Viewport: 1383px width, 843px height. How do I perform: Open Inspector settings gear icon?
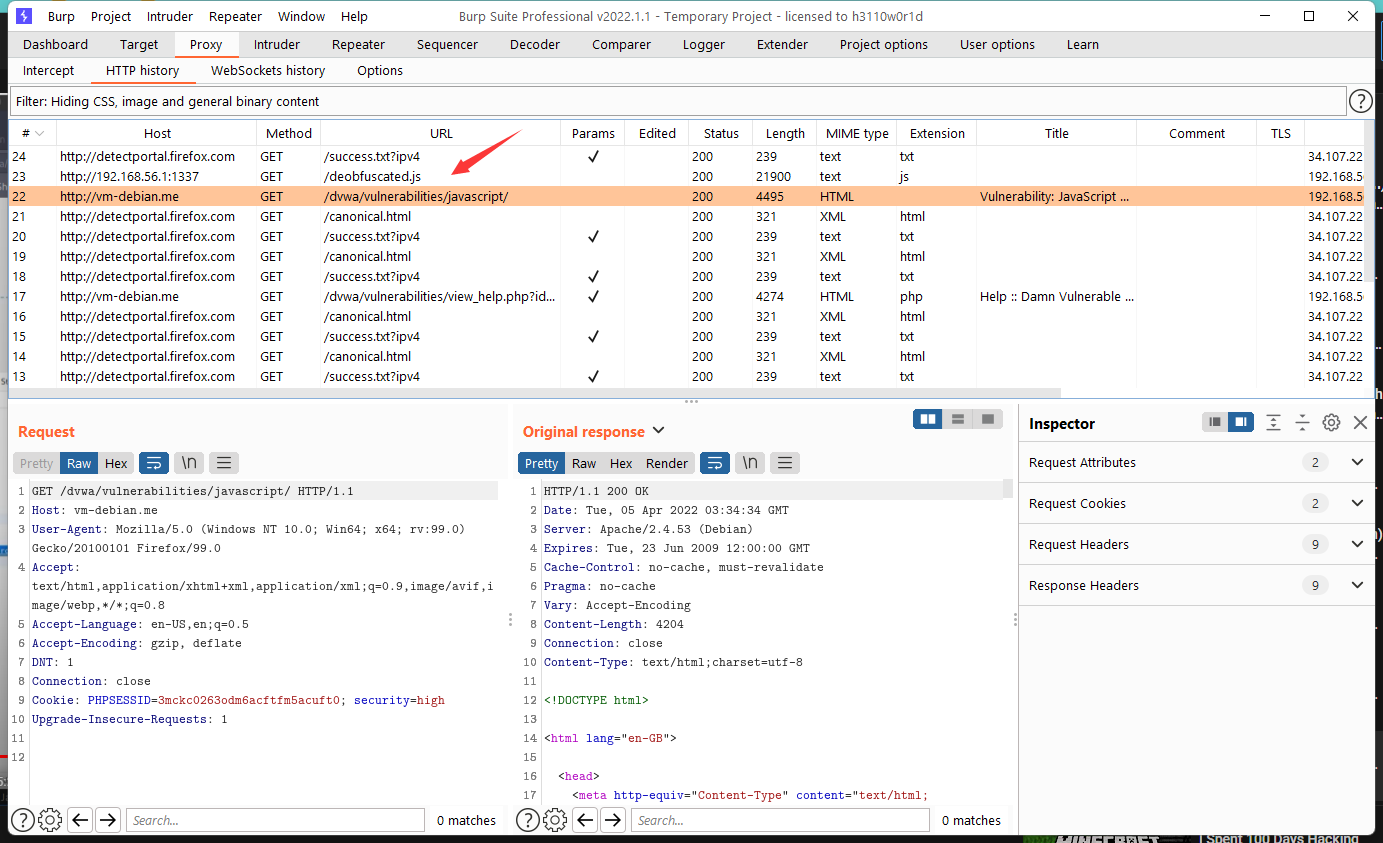pyautogui.click(x=1331, y=423)
